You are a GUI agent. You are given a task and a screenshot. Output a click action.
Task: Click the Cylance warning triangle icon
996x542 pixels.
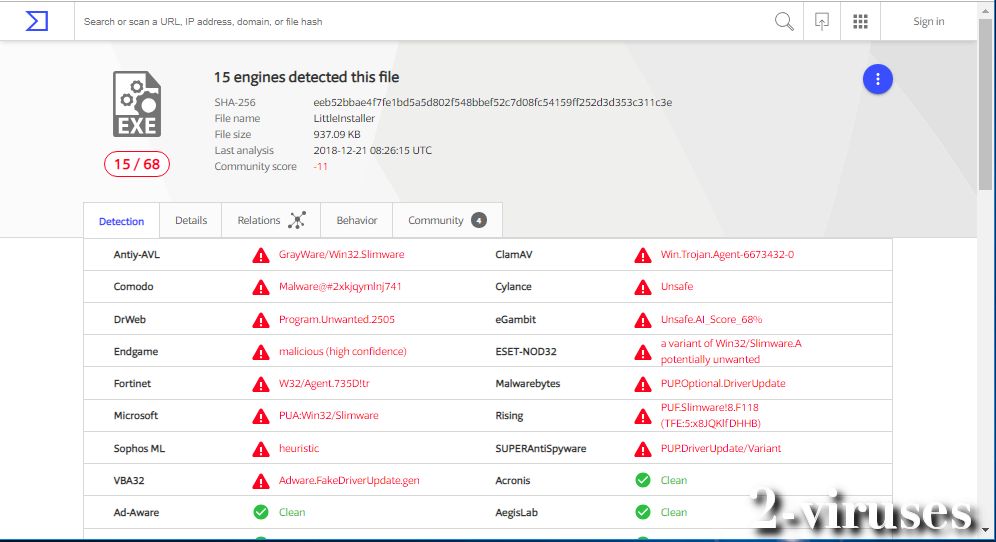643,287
